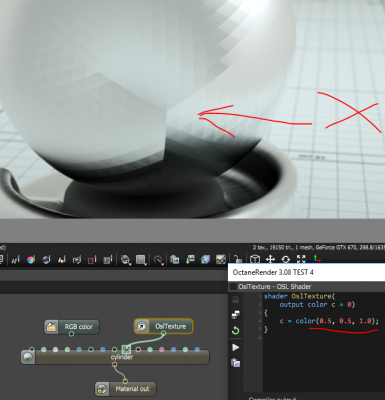
Task: Click the rotate/orbit arrows icon
Action: [x=286, y=259]
